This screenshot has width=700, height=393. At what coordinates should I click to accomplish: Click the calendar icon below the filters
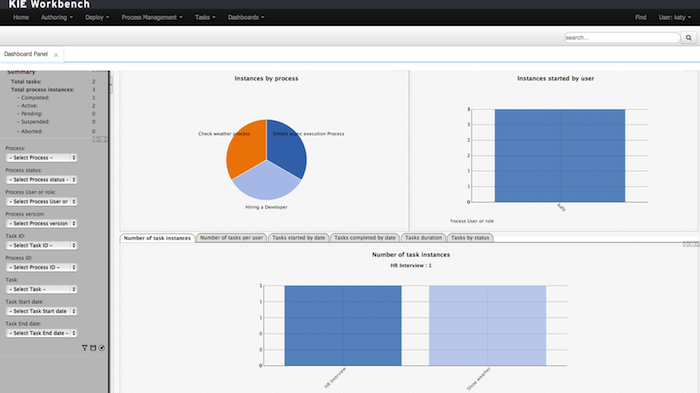tap(93, 347)
